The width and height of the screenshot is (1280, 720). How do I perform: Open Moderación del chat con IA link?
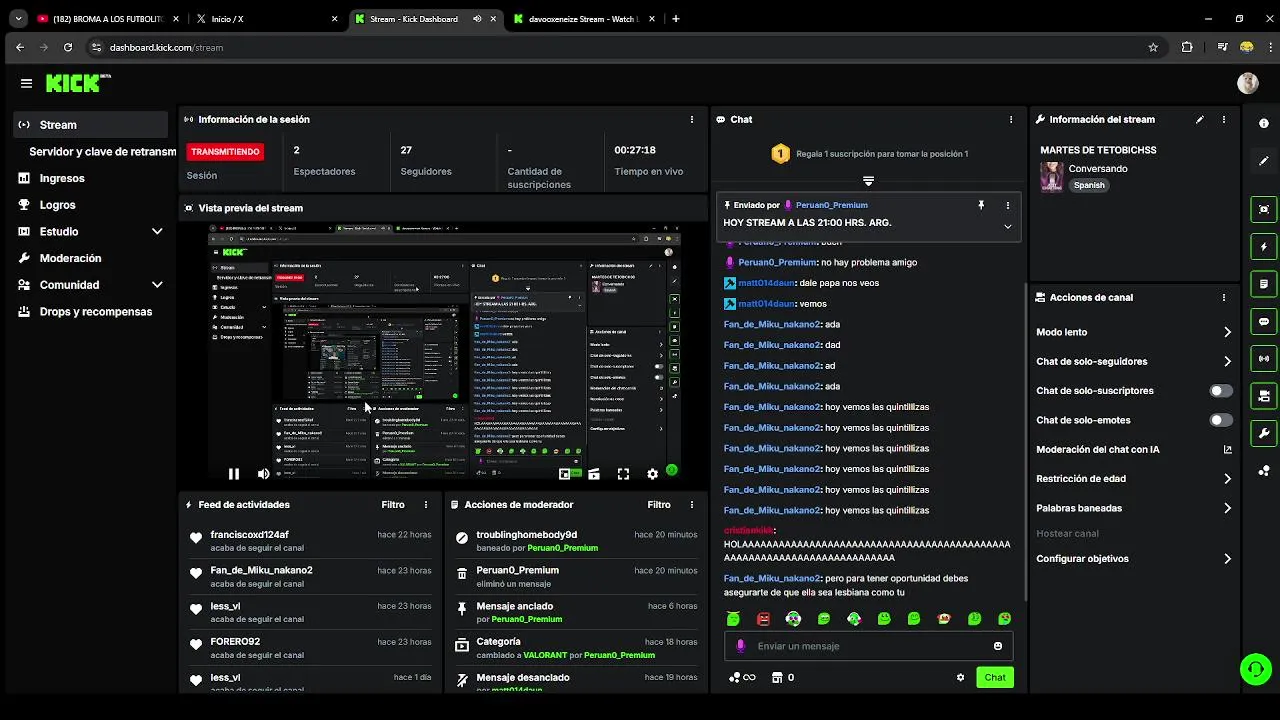(x=1134, y=450)
